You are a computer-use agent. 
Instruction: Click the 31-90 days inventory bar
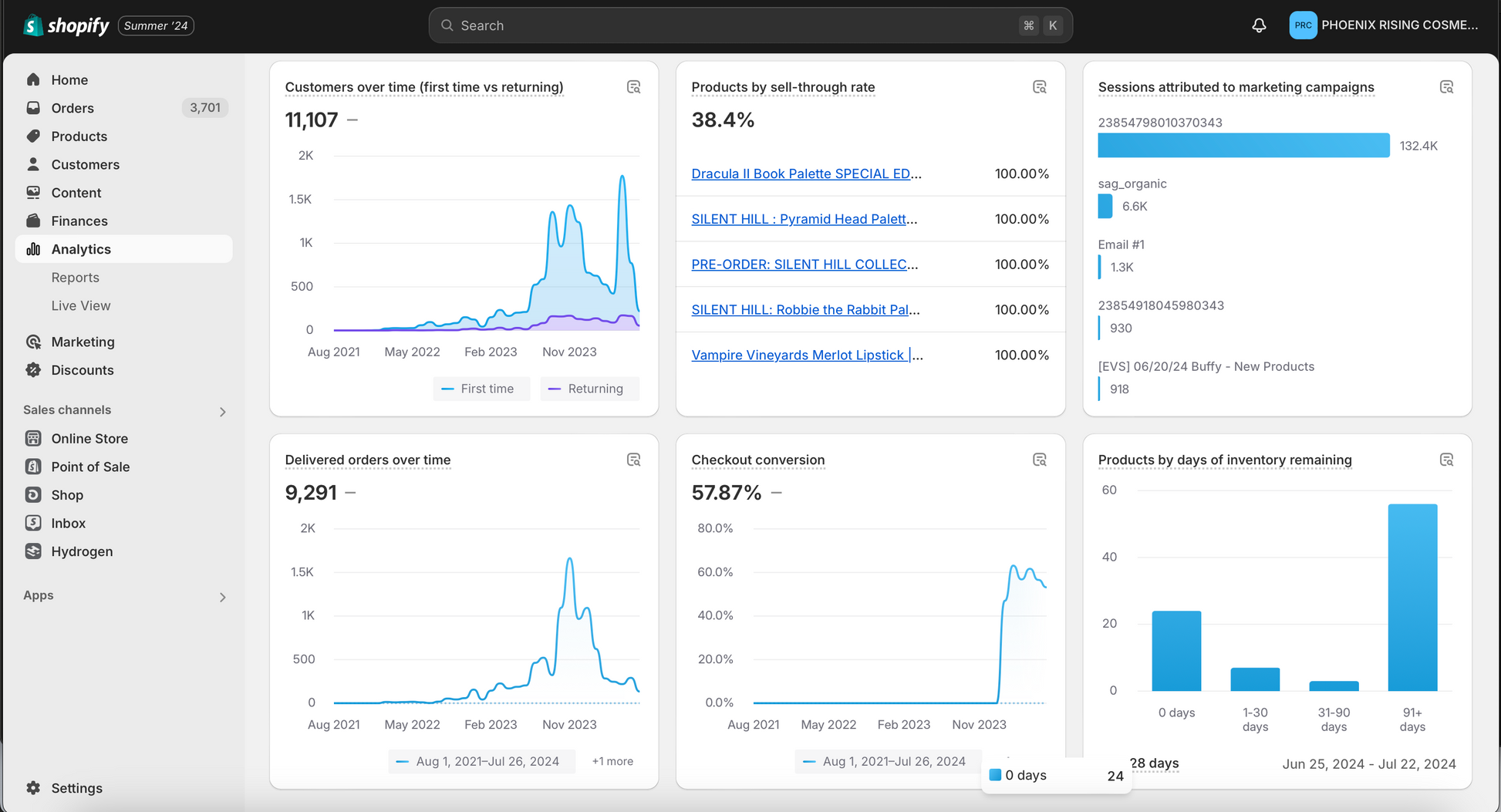1334,686
